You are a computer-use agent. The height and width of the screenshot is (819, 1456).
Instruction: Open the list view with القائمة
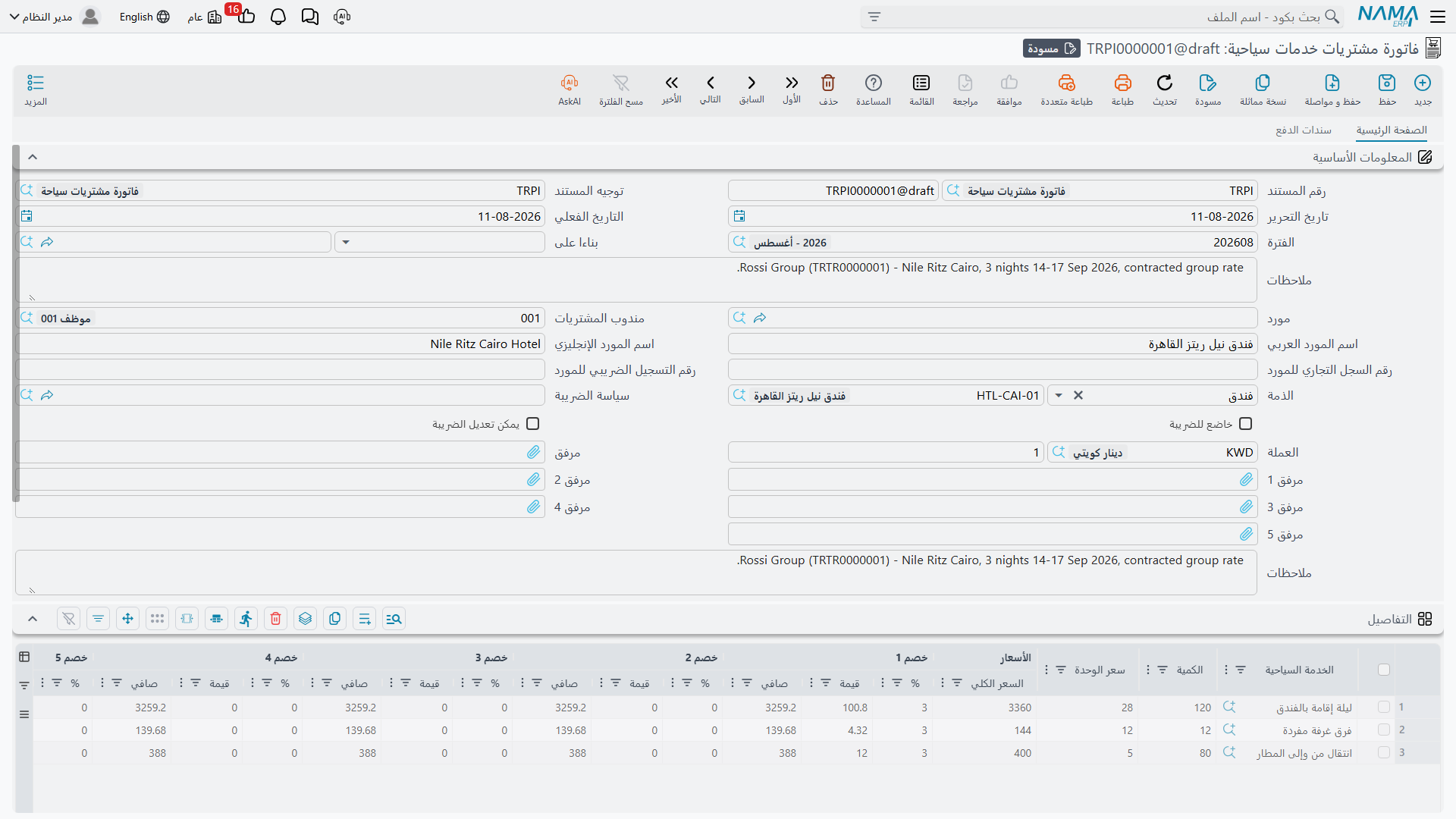tap(921, 89)
